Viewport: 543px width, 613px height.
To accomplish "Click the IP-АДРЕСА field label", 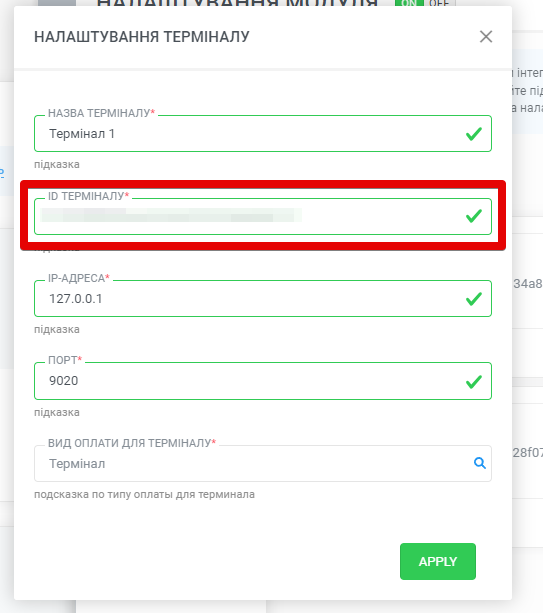I will 79,278.
